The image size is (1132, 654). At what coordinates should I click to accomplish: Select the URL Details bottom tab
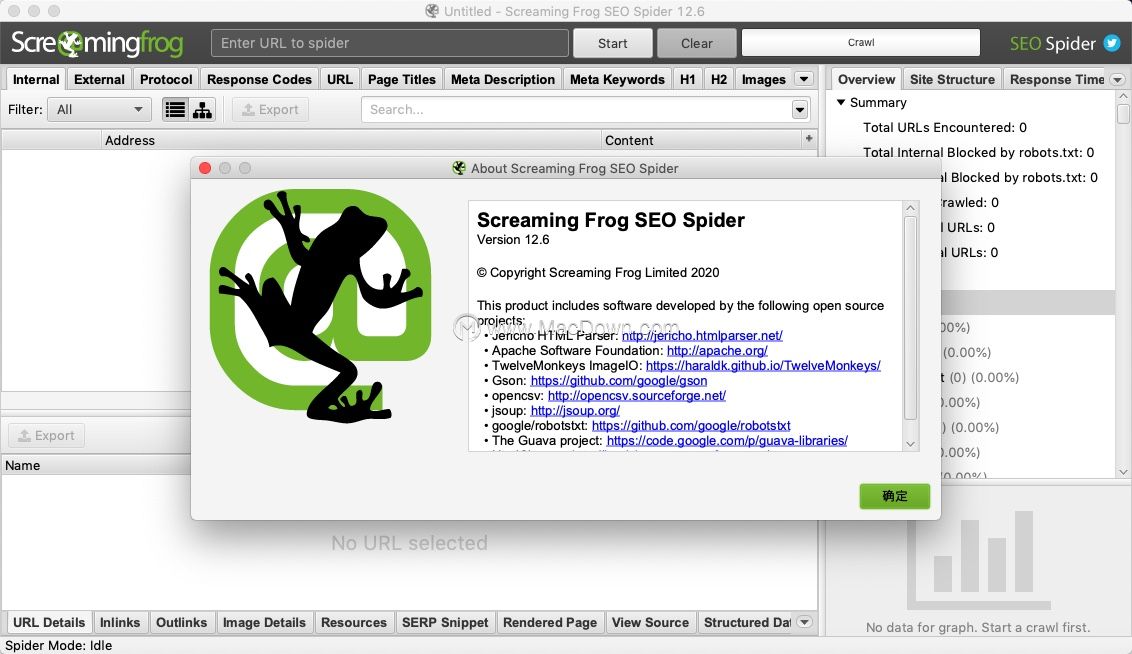point(49,622)
